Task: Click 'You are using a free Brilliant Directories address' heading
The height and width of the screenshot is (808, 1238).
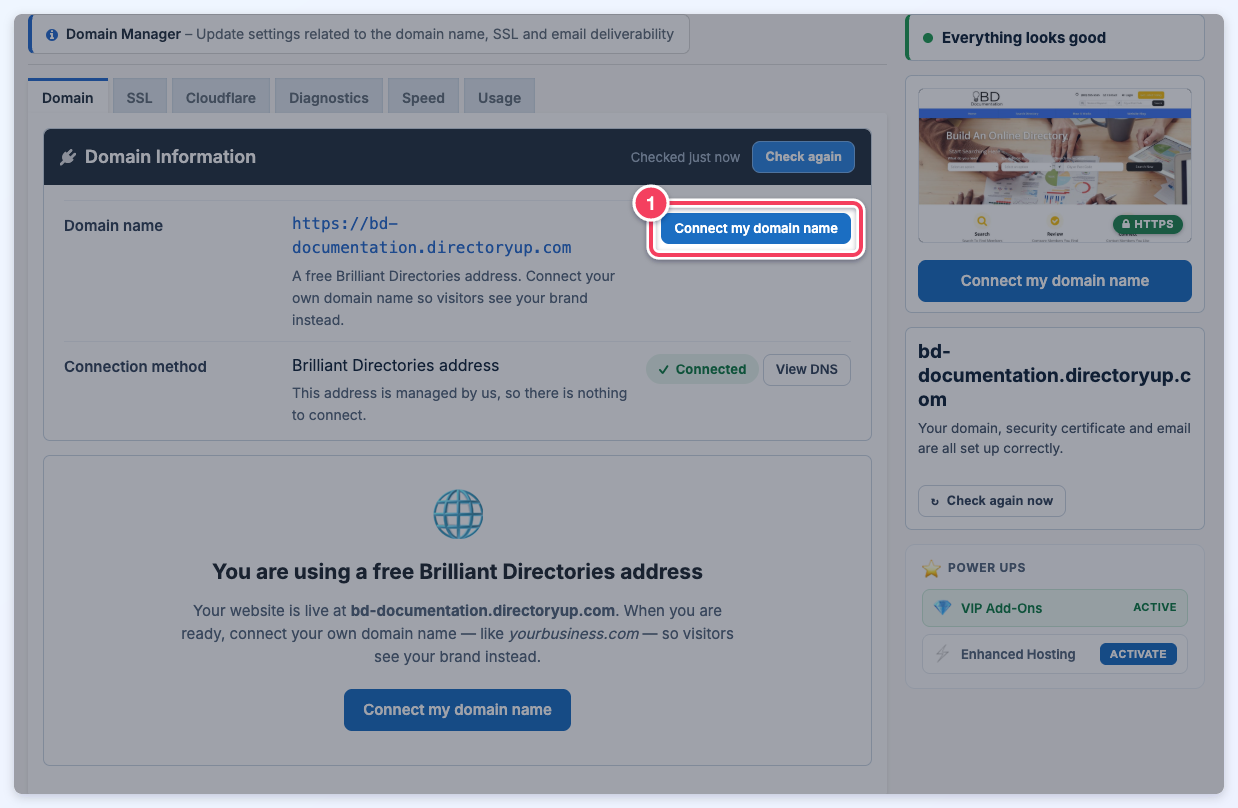Action: [x=458, y=572]
